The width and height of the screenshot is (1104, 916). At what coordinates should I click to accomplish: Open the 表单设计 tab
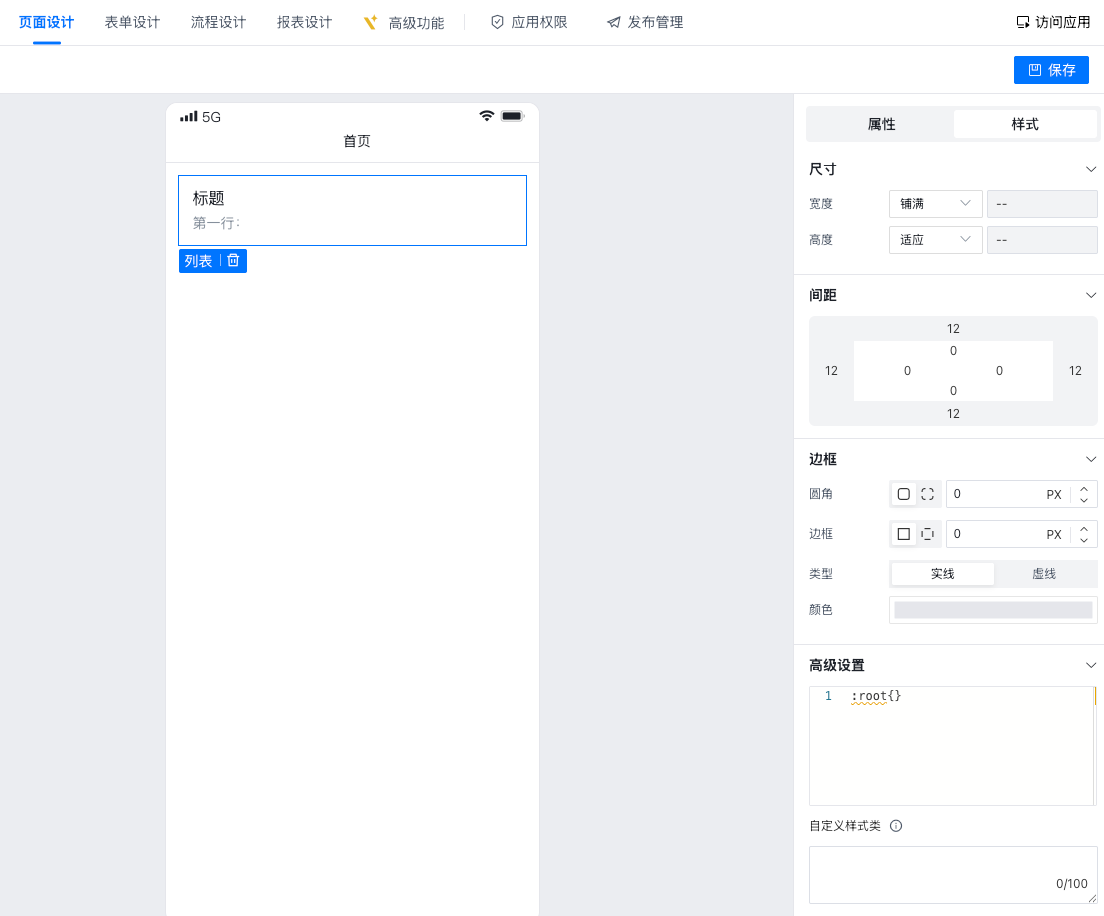[132, 22]
